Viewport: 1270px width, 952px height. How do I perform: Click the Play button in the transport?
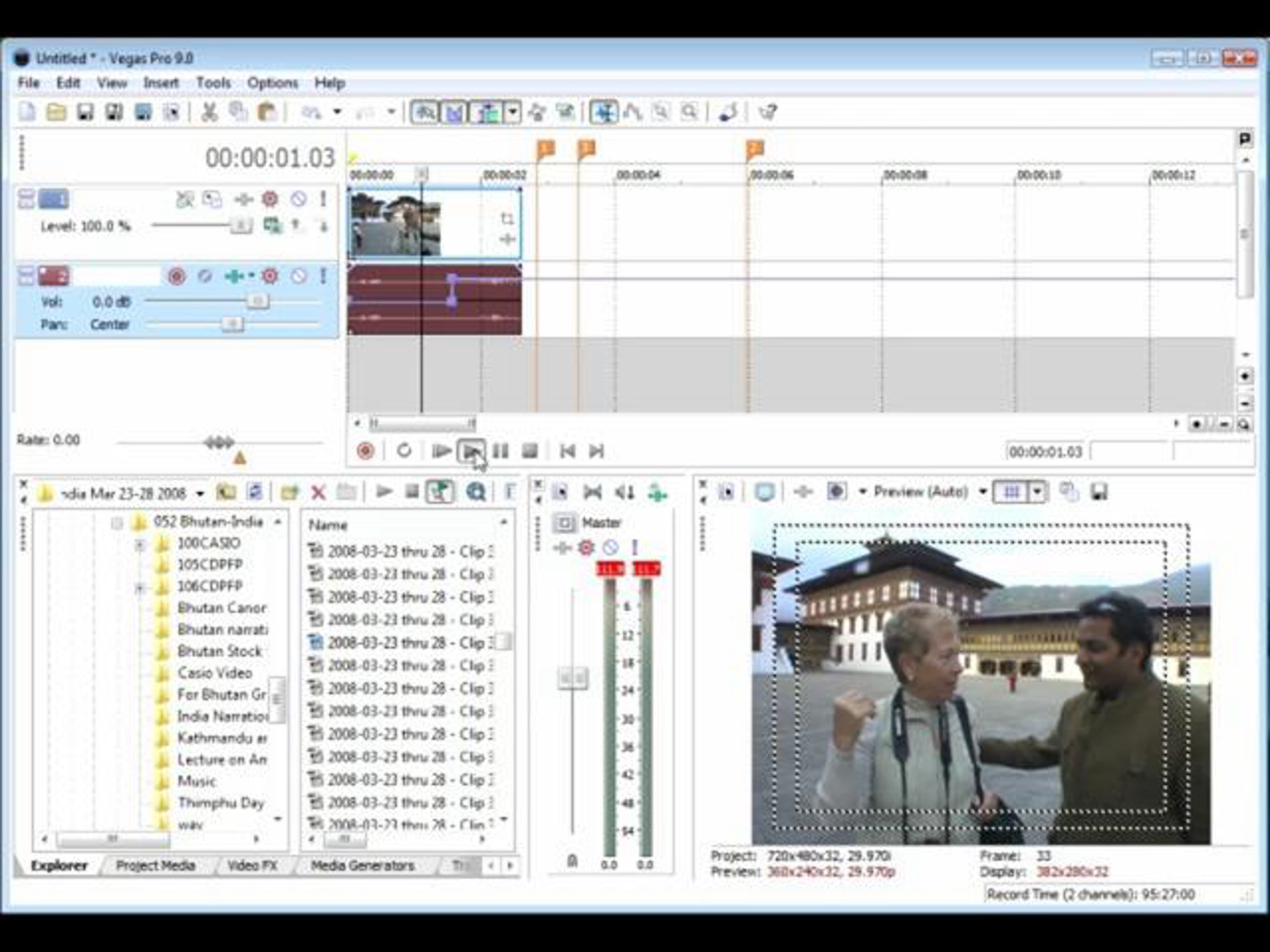click(x=471, y=451)
